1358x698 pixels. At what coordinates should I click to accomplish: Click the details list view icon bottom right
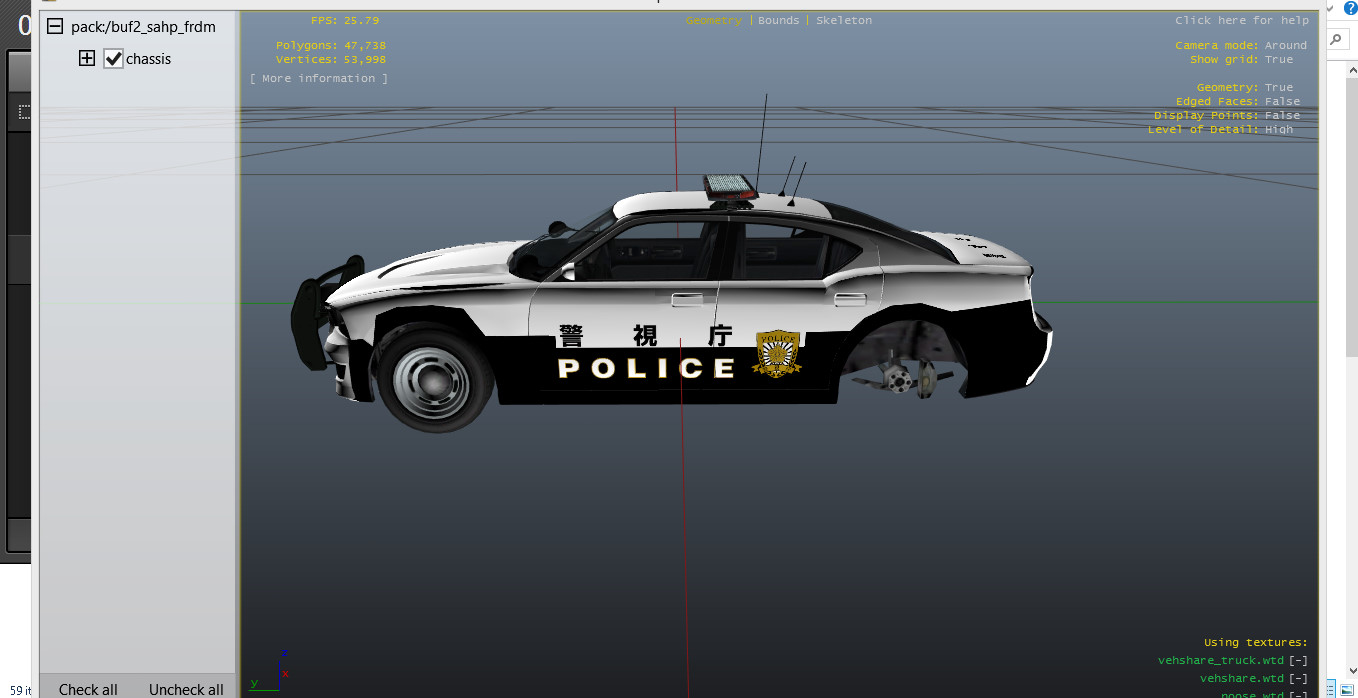(x=1329, y=690)
